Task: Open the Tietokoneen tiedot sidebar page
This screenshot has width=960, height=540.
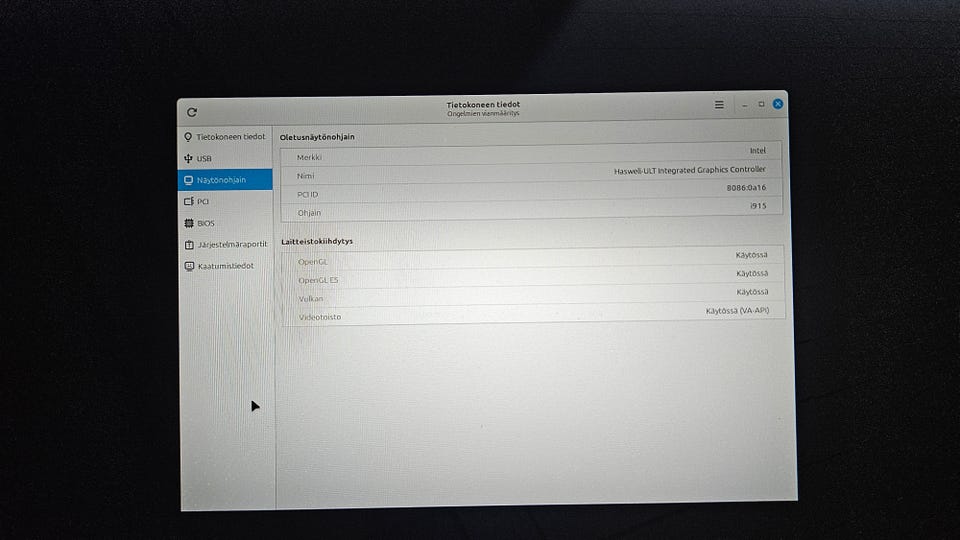Action: pyautogui.click(x=225, y=137)
